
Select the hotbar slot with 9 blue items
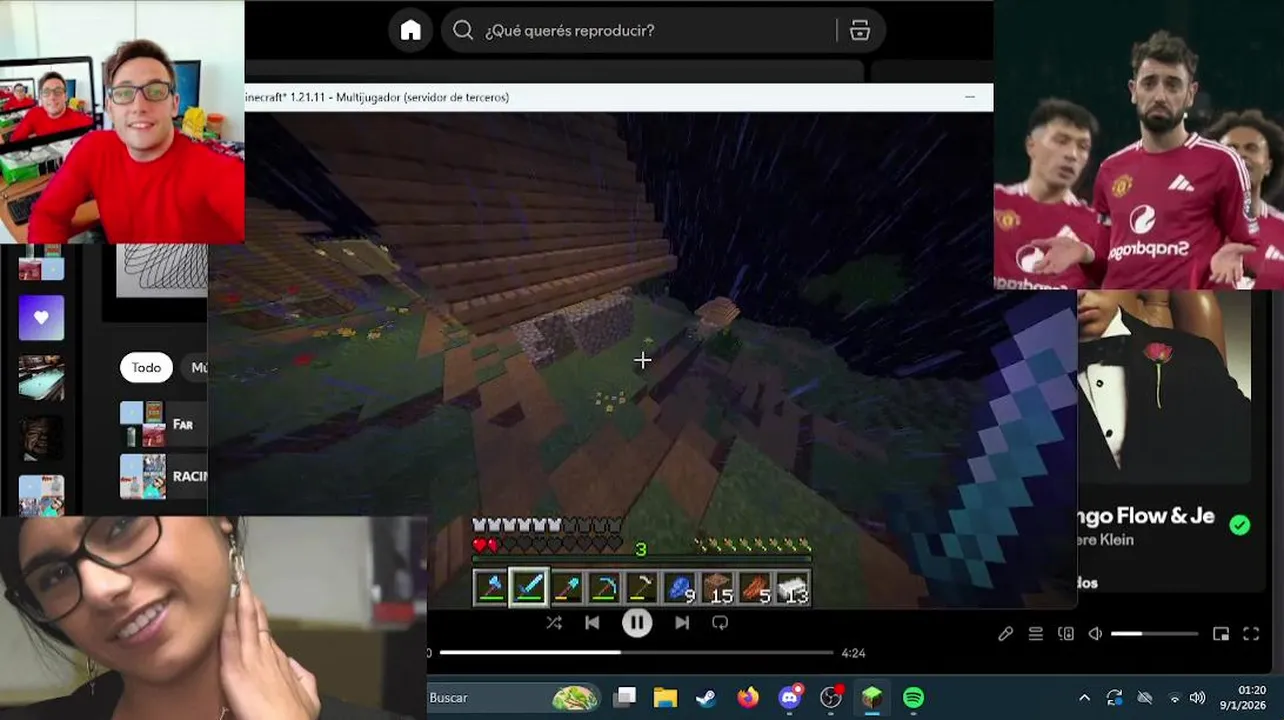pos(680,588)
